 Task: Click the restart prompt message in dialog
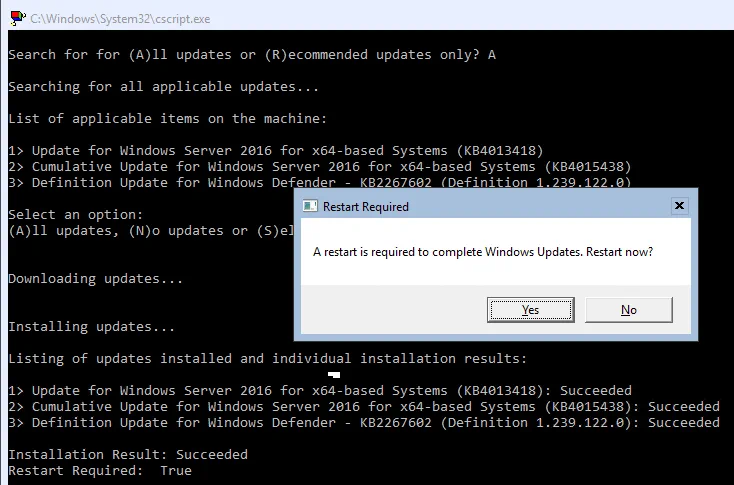(x=483, y=252)
